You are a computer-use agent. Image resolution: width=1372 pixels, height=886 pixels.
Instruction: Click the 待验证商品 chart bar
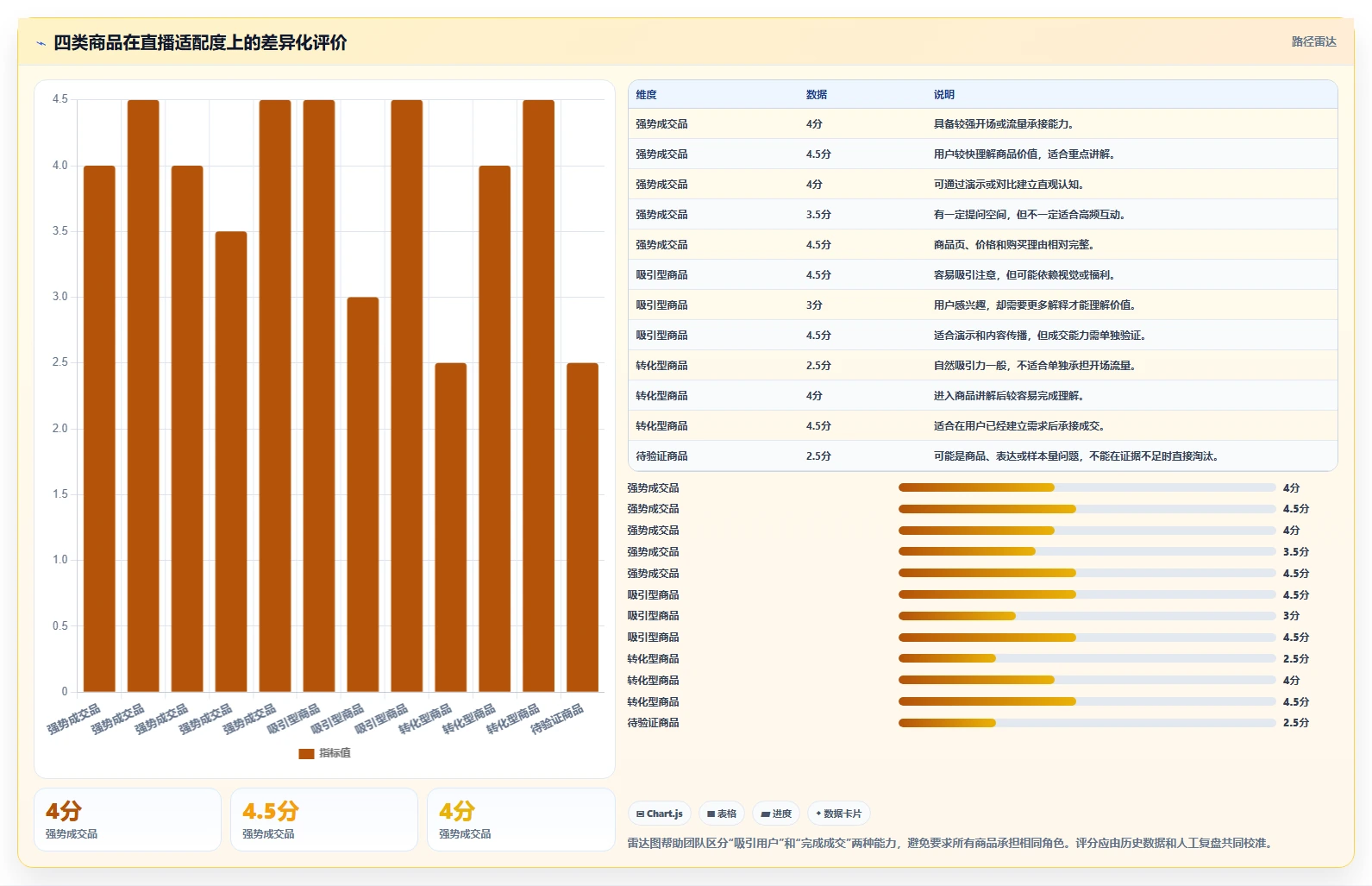pyautogui.click(x=582, y=527)
